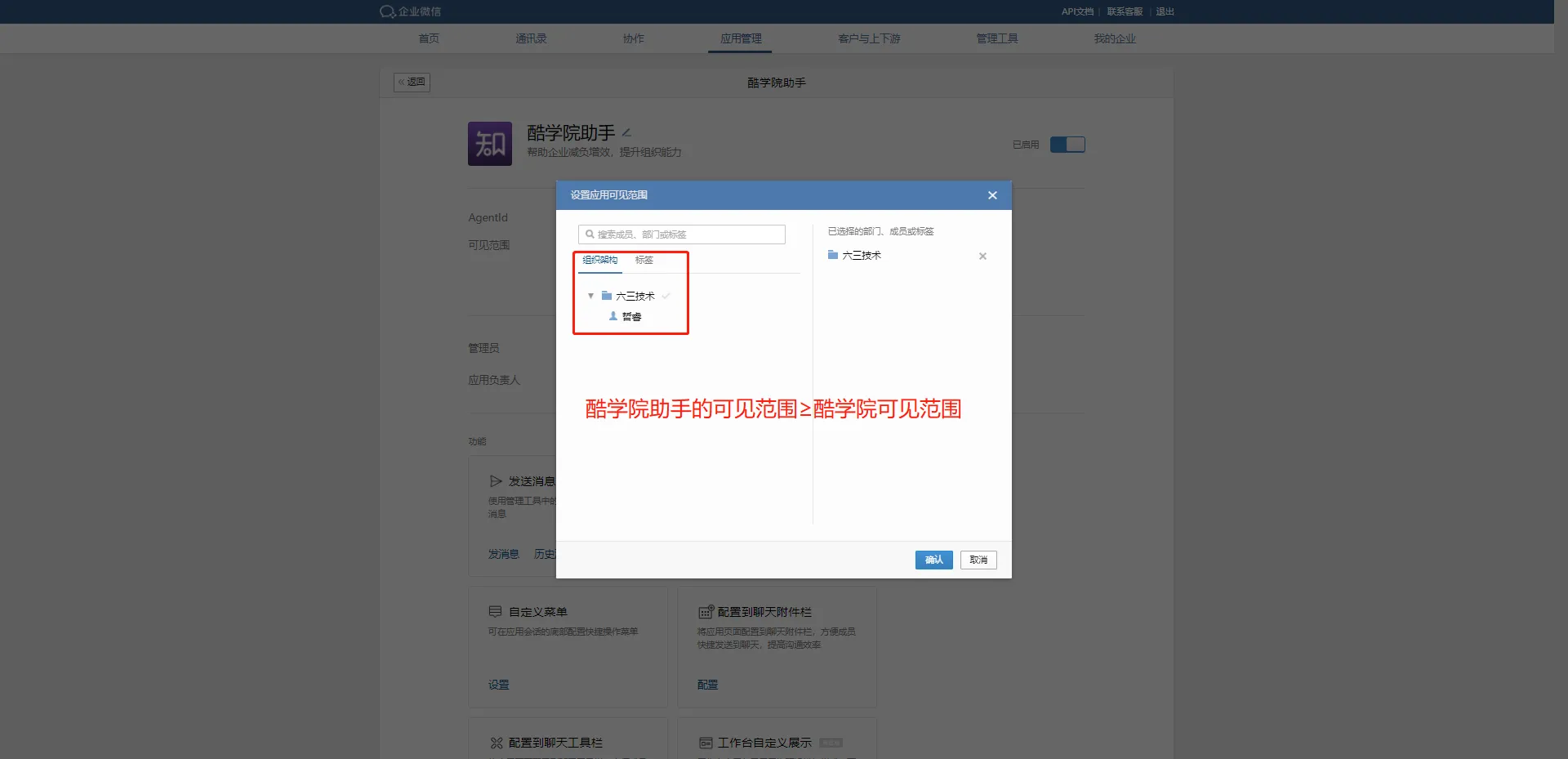Open the 我的企业 navigation tab

click(x=1115, y=38)
